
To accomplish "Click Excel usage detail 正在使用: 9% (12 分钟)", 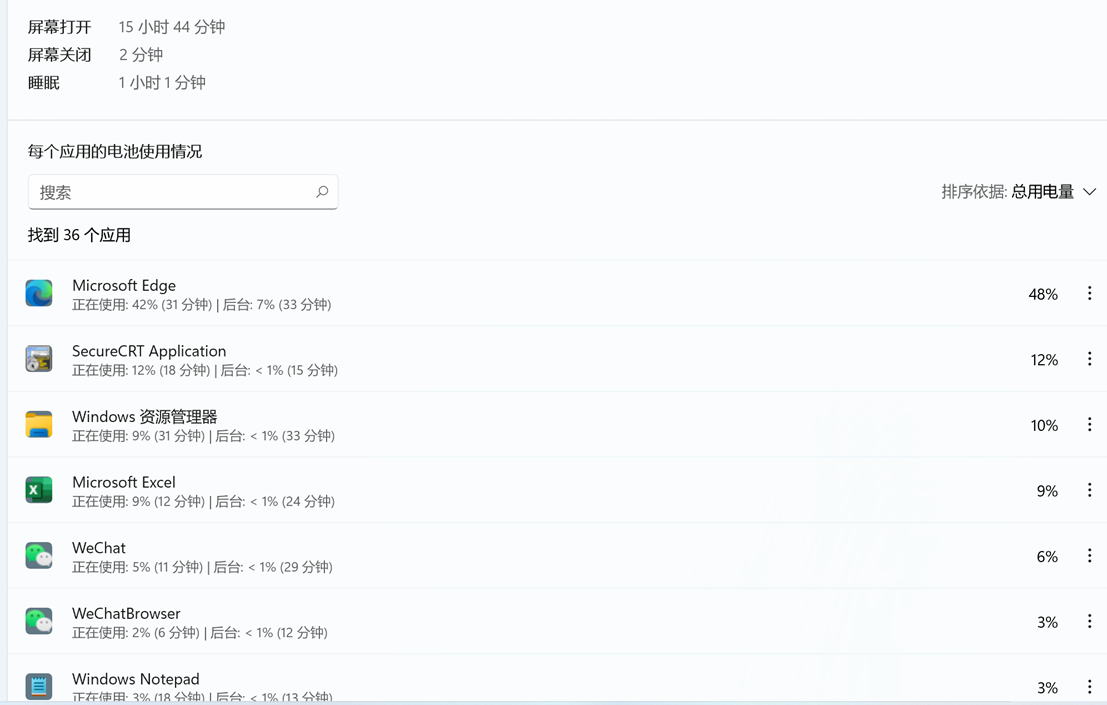I will tap(138, 502).
